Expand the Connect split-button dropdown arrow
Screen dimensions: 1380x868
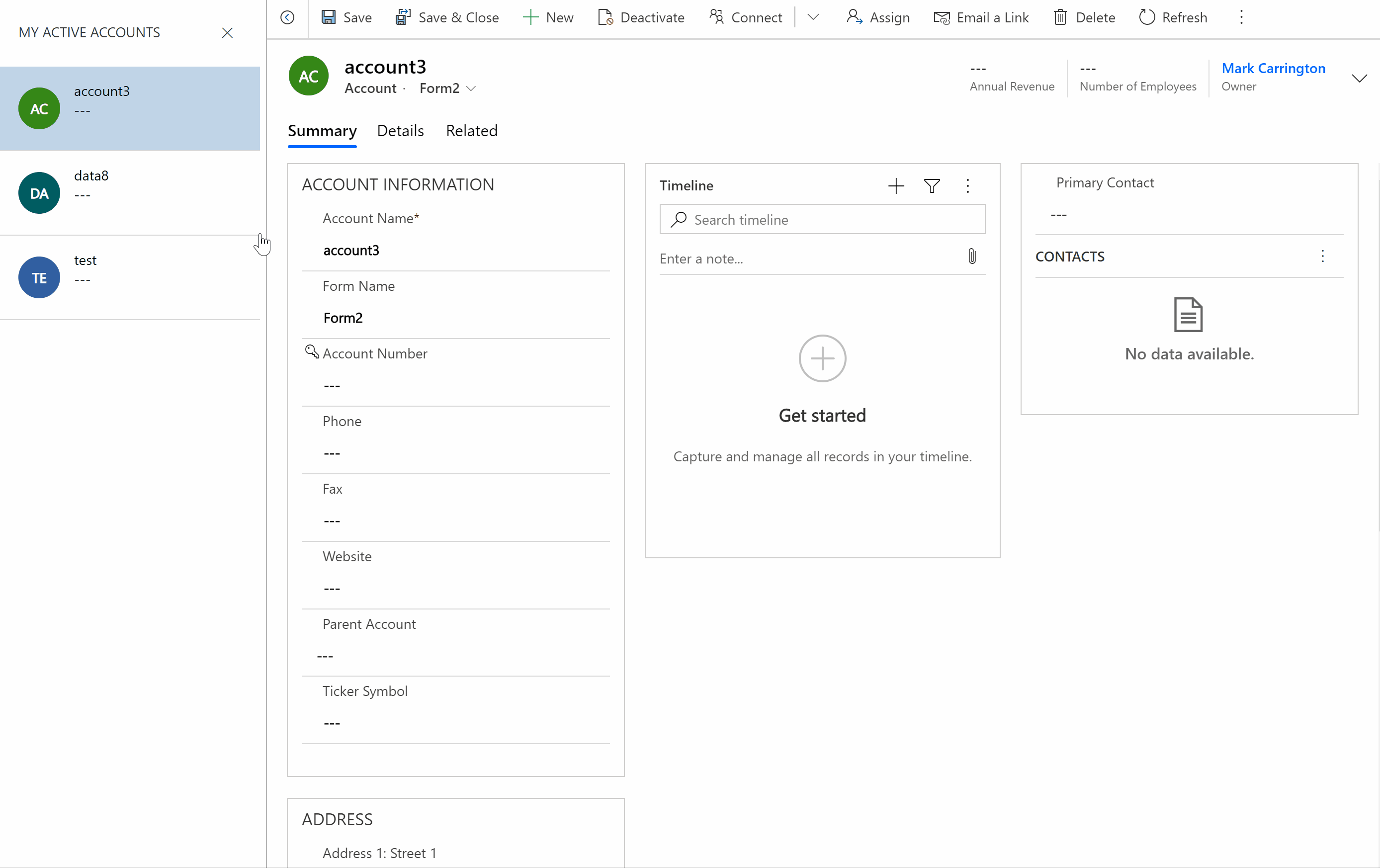click(x=813, y=17)
